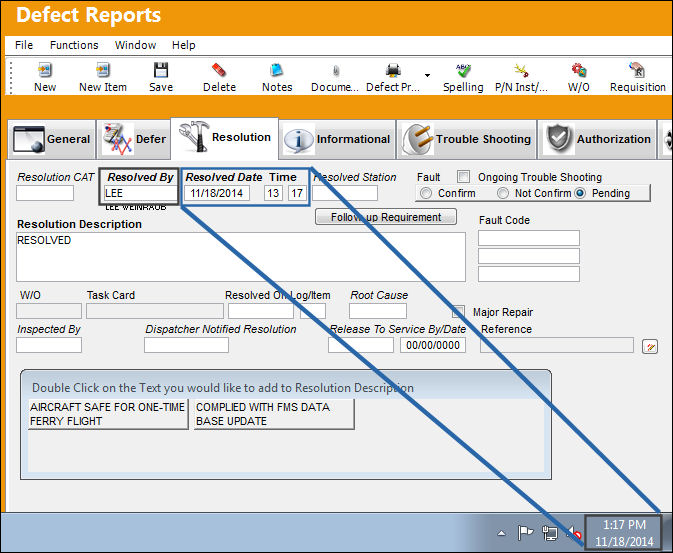
Task: Click the New toolbar icon
Action: point(45,70)
